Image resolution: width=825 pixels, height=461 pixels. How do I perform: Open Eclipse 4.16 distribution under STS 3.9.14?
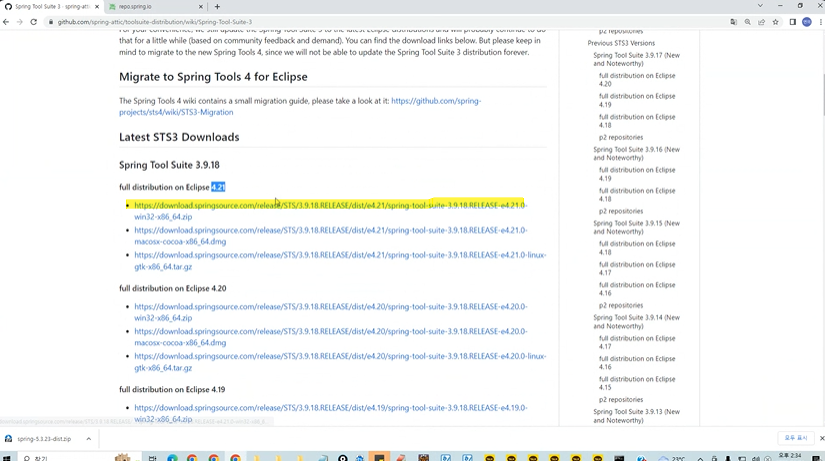pyautogui.click(x=637, y=363)
